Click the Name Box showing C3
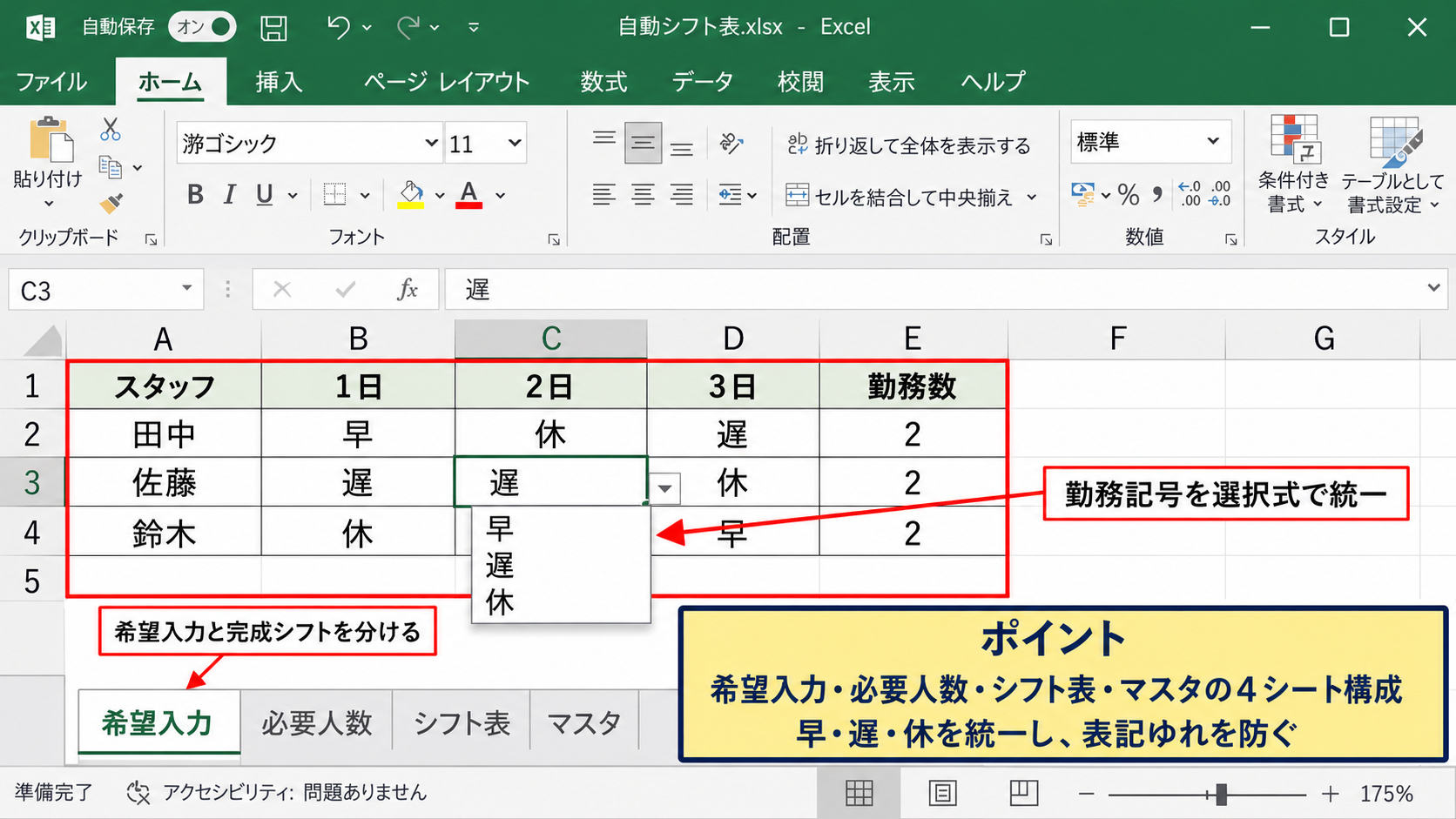1456x819 pixels. point(106,290)
